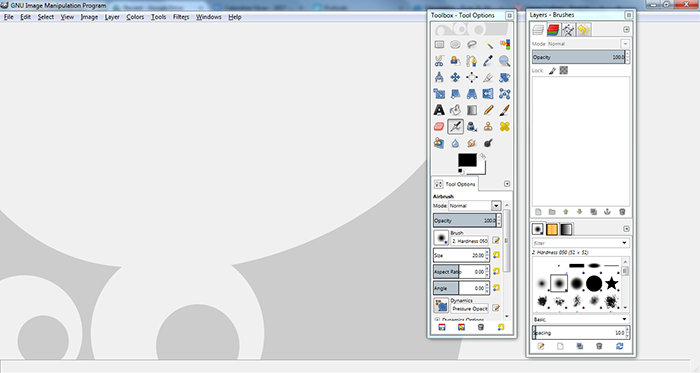Switch to the Paths tab
The width and height of the screenshot is (700, 373).
pos(568,30)
